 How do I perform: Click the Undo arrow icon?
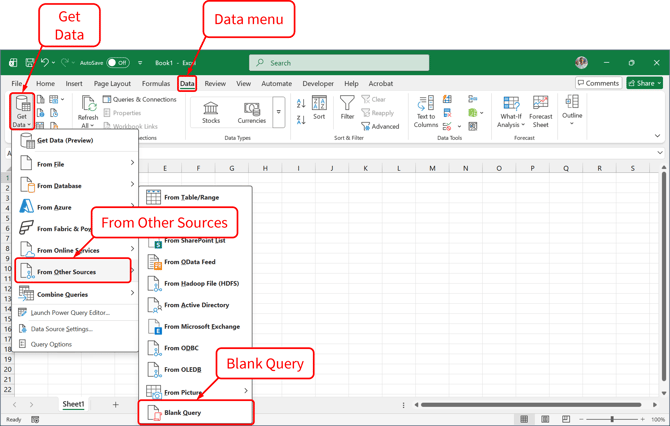click(x=44, y=63)
